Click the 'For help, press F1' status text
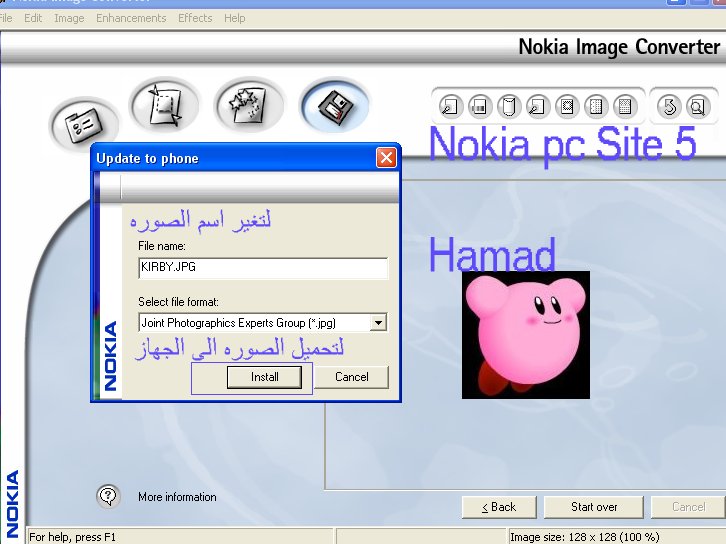Viewport: 726px width, 544px height. click(x=72, y=537)
